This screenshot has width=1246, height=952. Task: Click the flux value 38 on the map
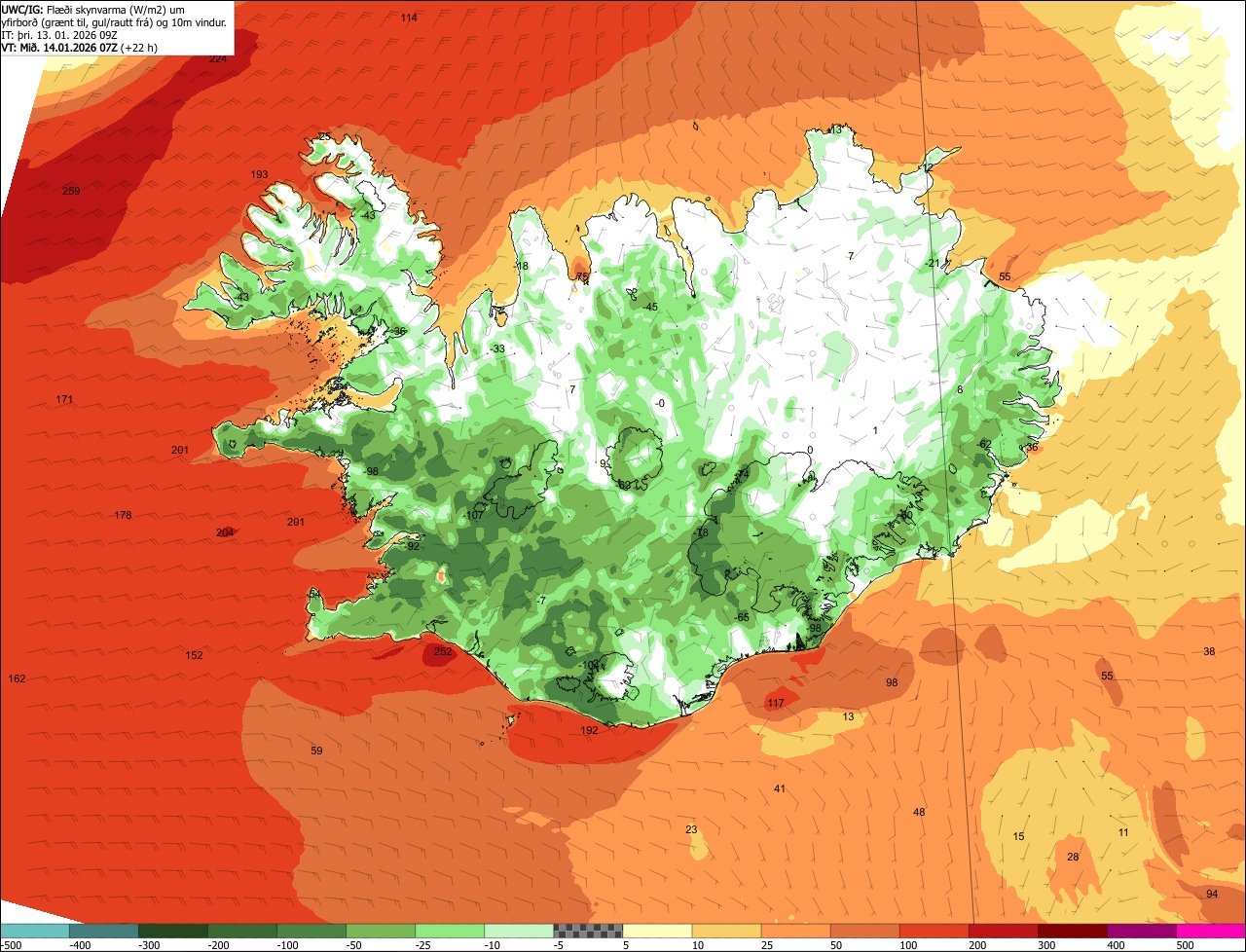point(1209,651)
